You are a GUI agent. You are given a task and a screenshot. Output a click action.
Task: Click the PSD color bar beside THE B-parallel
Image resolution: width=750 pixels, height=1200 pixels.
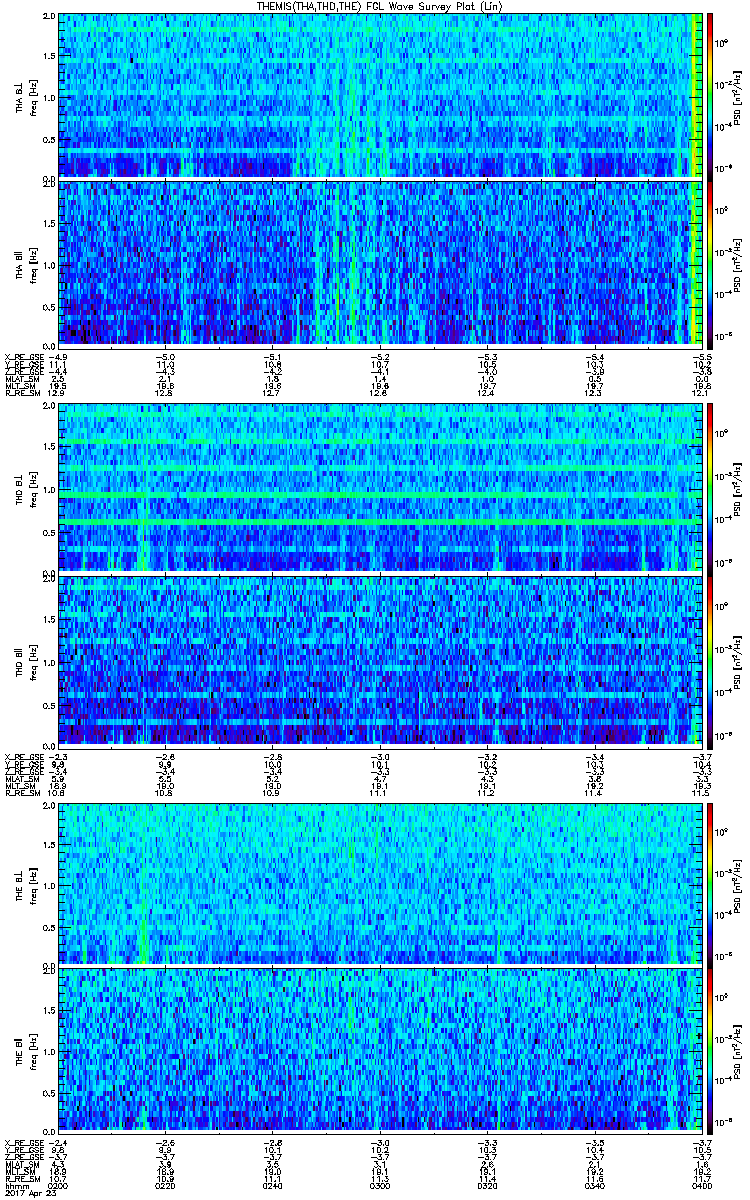pos(710,1050)
